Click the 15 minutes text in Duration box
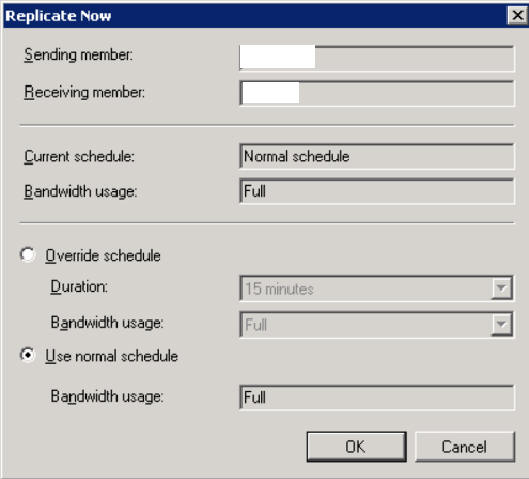The height and width of the screenshot is (479, 529). [x=279, y=289]
